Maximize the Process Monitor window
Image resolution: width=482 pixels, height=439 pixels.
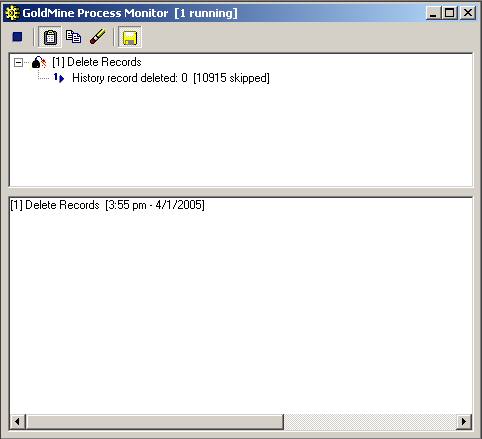click(449, 13)
